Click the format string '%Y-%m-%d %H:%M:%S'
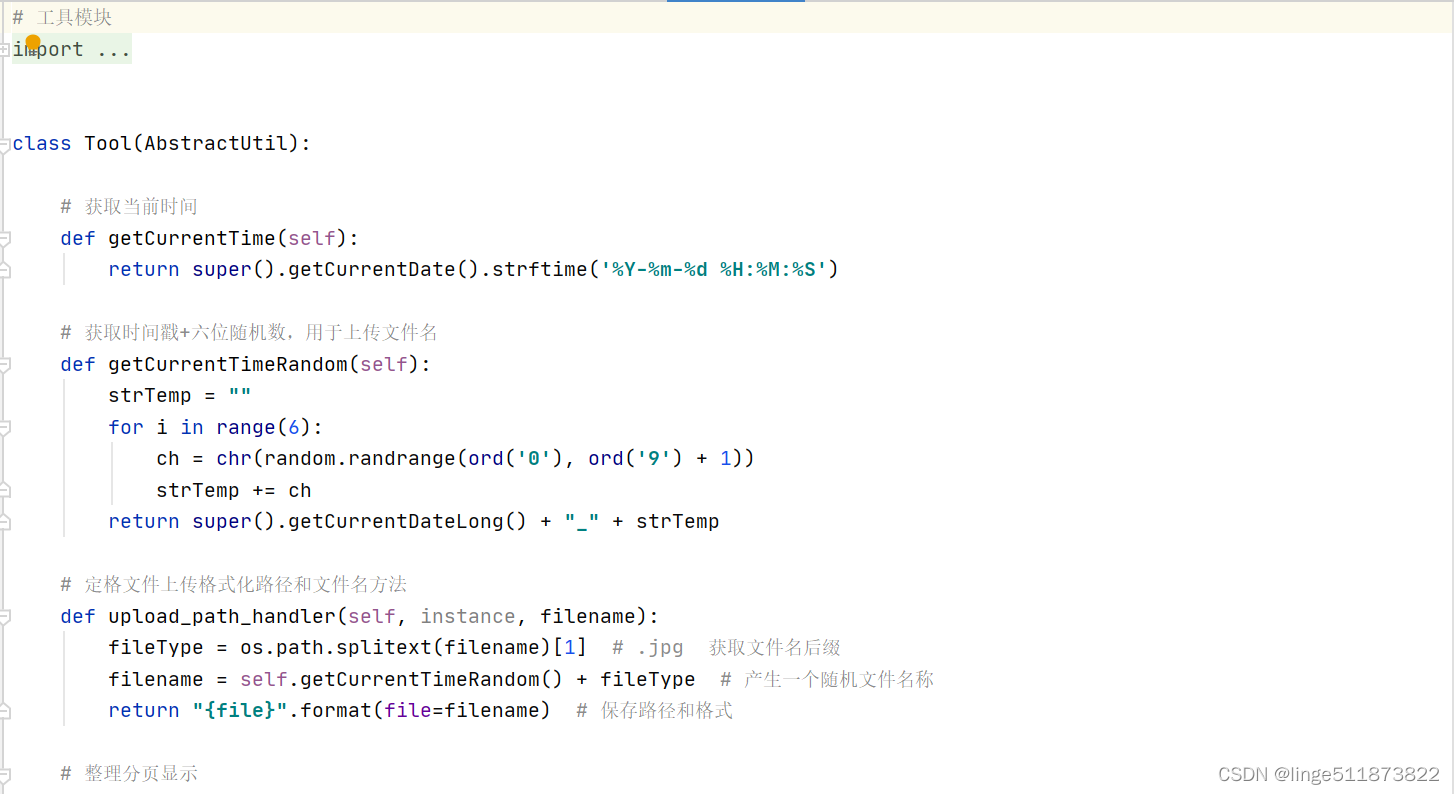 click(714, 269)
